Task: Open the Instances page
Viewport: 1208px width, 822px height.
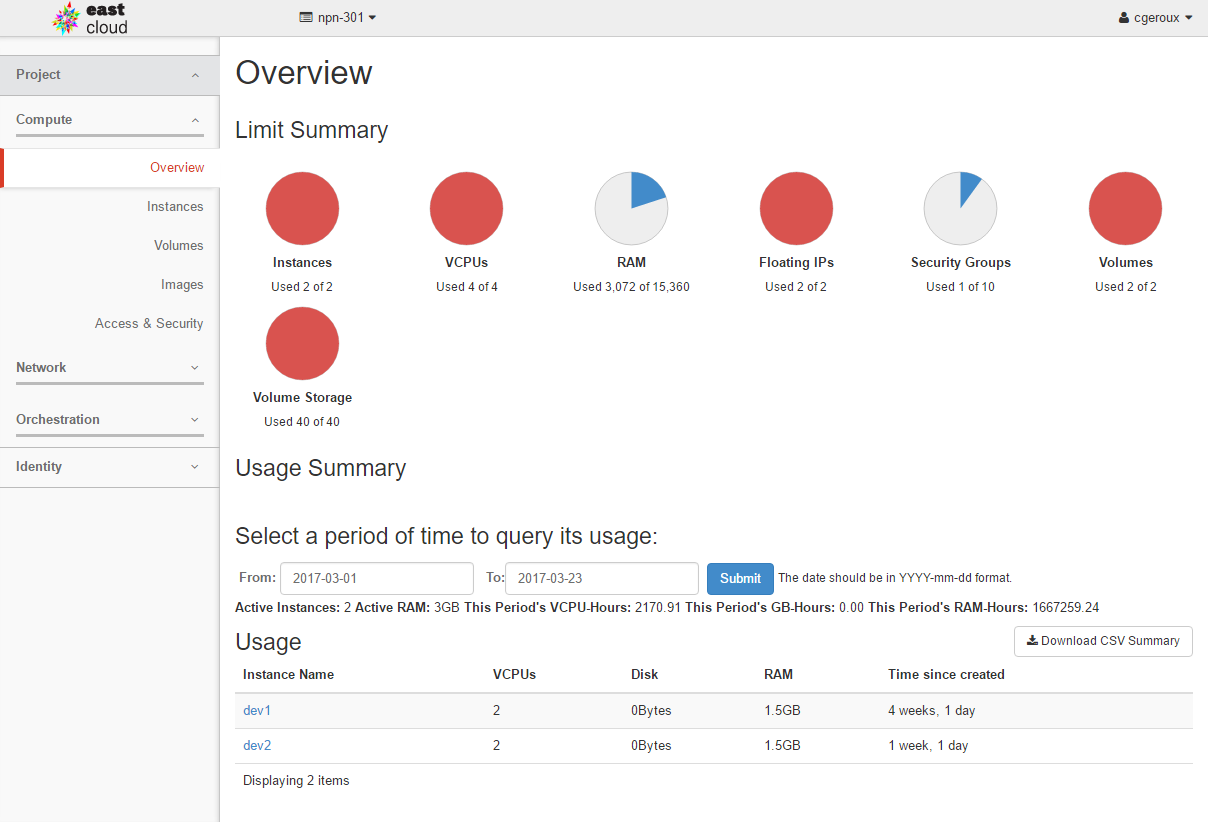Action: [175, 207]
